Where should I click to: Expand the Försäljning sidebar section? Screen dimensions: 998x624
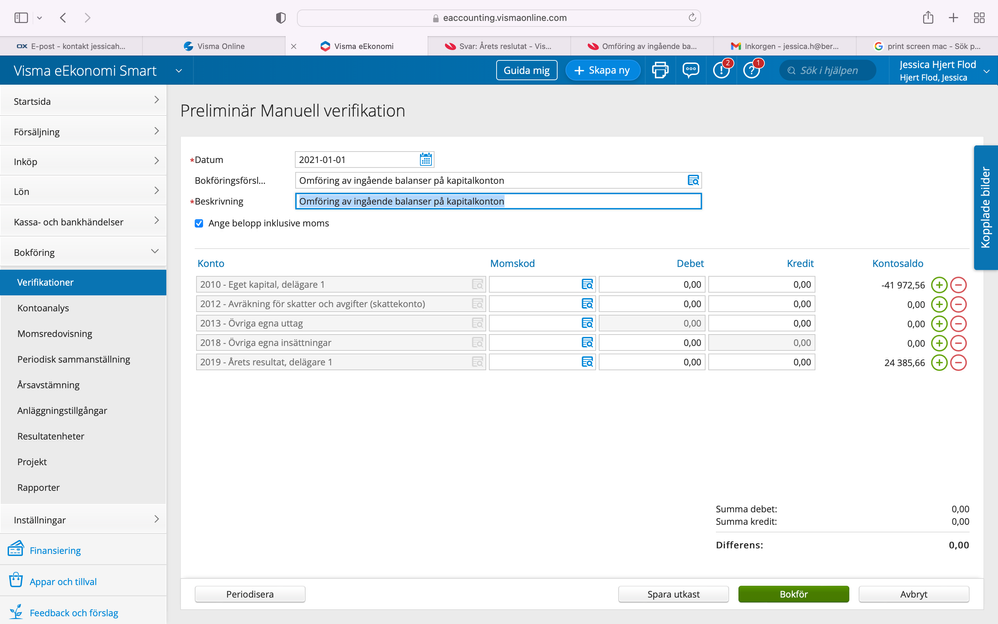[83, 132]
